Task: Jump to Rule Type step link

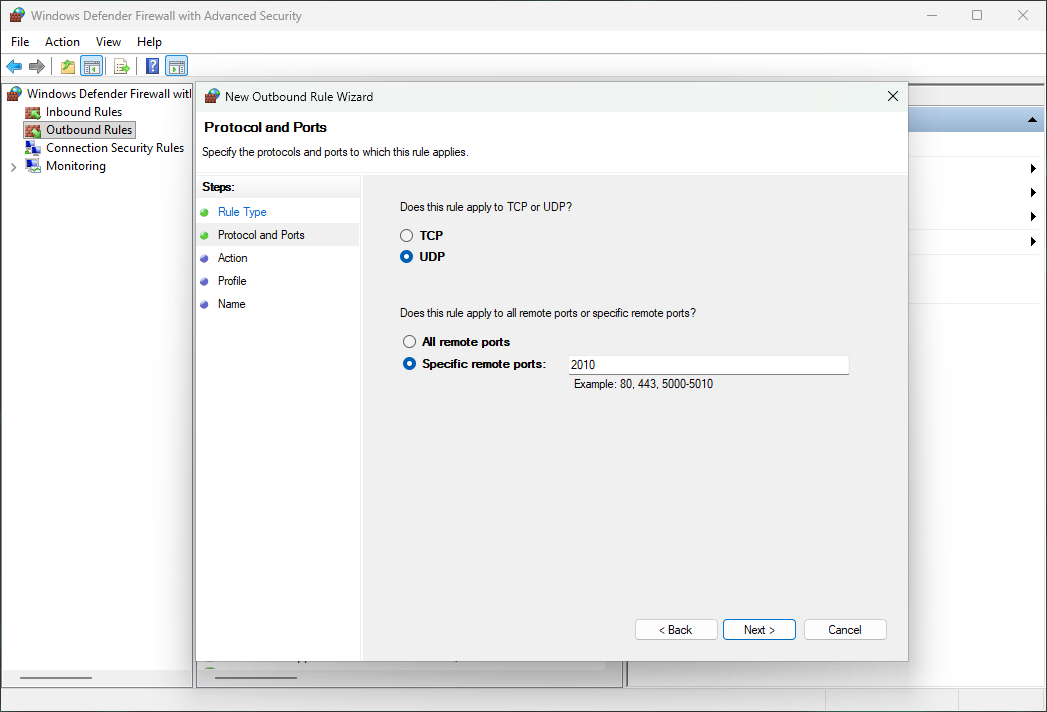Action: point(242,212)
